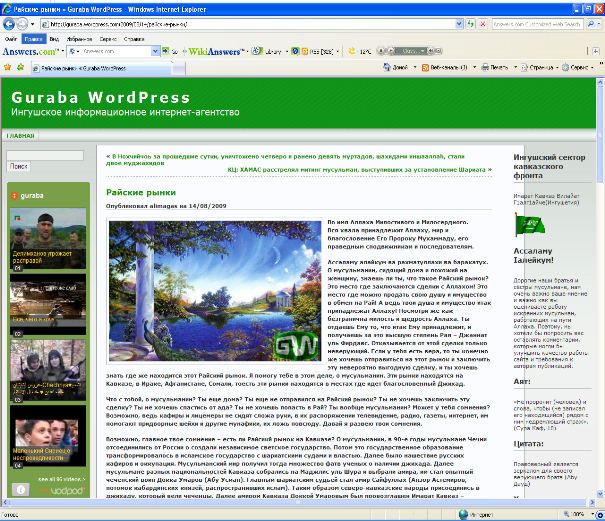Click the vodpod logo

(62, 491)
